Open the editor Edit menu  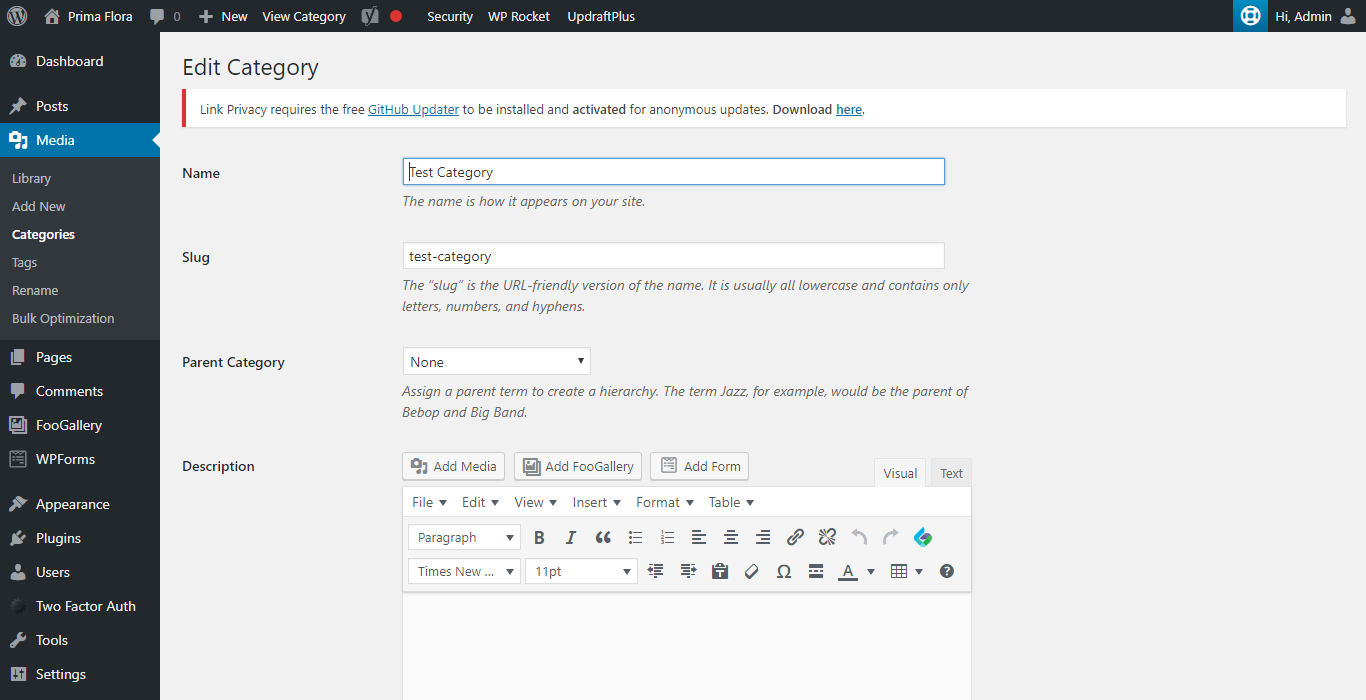point(481,502)
